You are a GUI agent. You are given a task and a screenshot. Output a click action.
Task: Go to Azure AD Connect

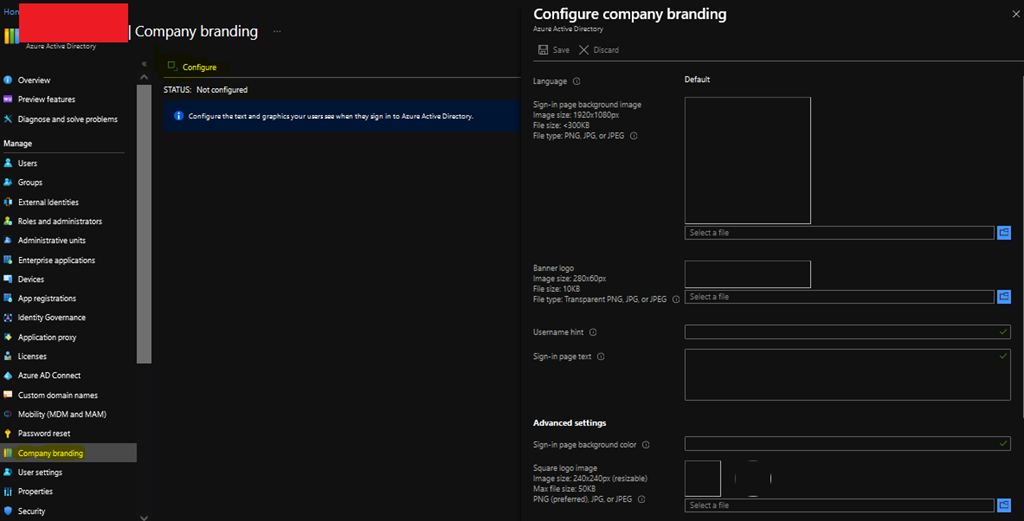click(49, 376)
